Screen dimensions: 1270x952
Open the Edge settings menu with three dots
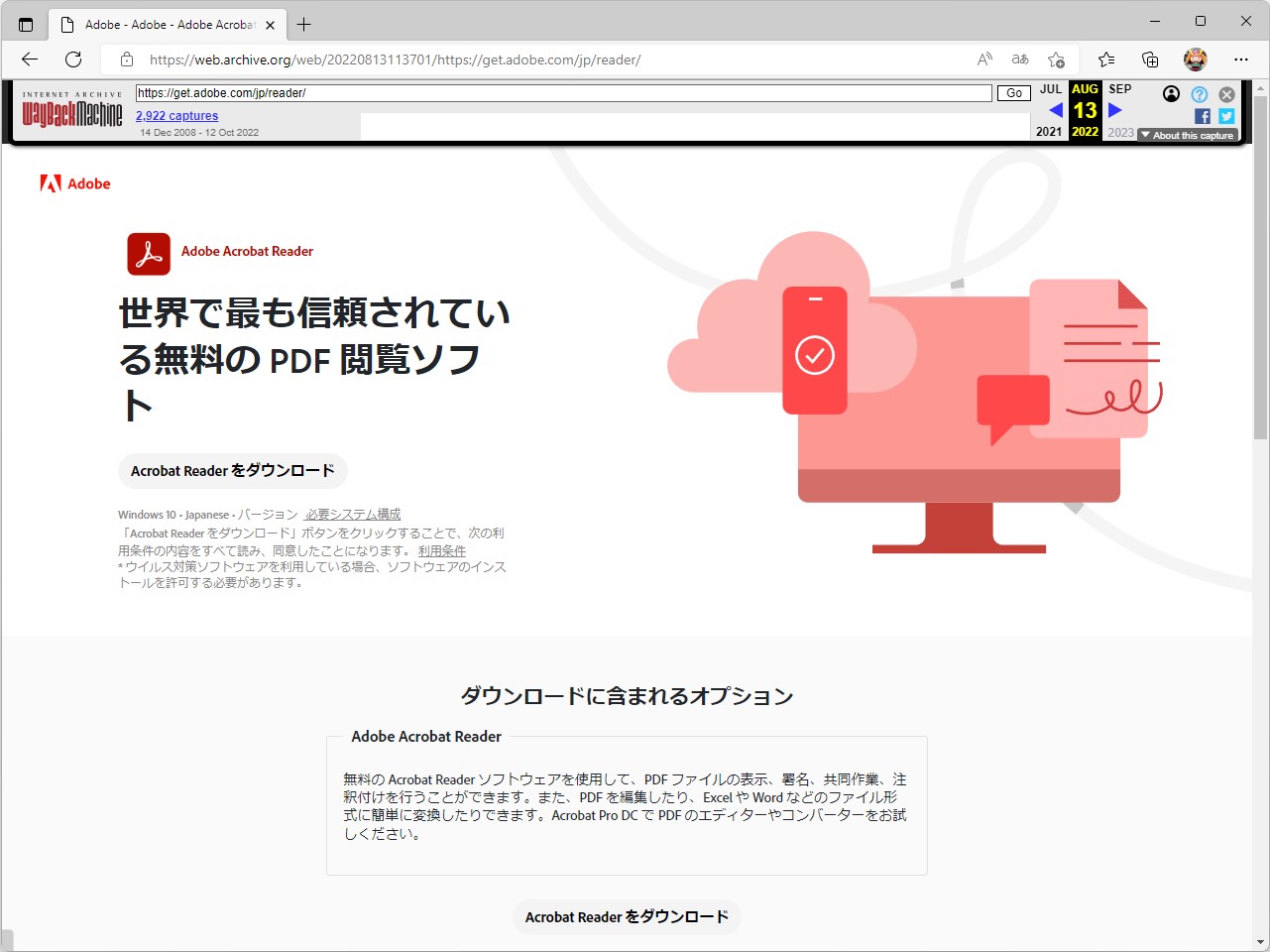pos(1241,59)
